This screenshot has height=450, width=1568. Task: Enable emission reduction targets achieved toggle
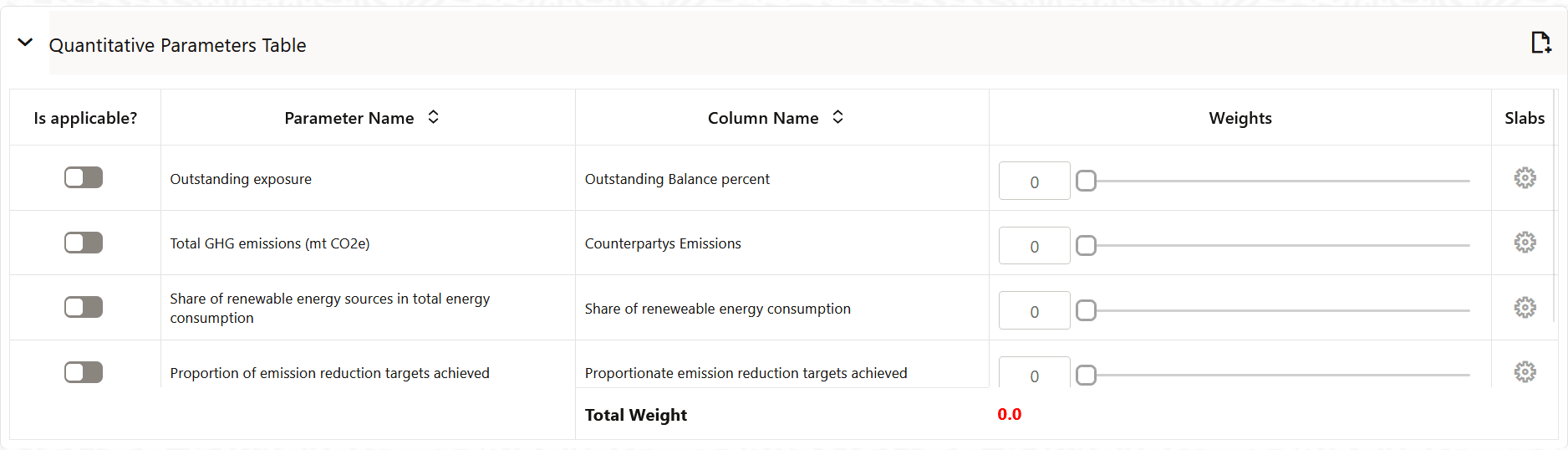[x=84, y=372]
